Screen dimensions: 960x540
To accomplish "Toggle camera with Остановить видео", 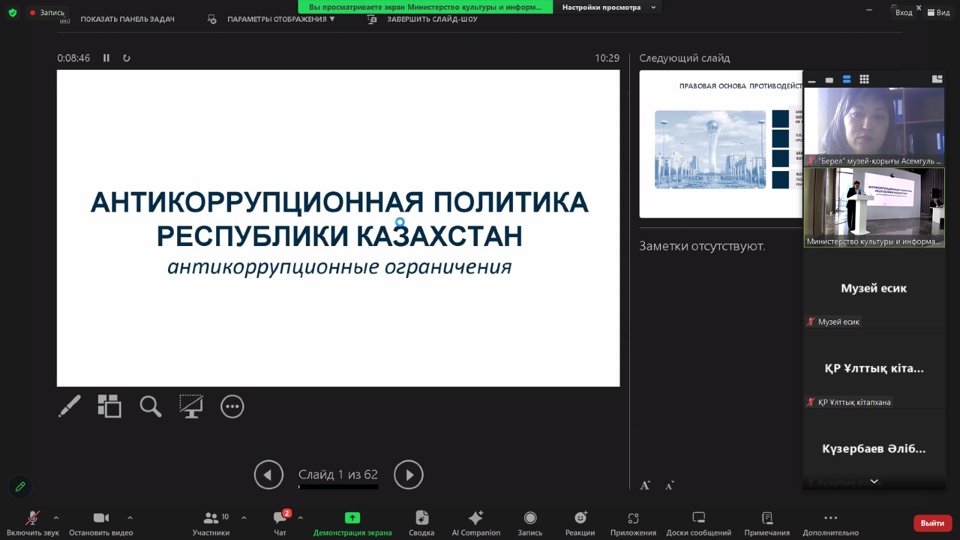I will pyautogui.click(x=101, y=518).
